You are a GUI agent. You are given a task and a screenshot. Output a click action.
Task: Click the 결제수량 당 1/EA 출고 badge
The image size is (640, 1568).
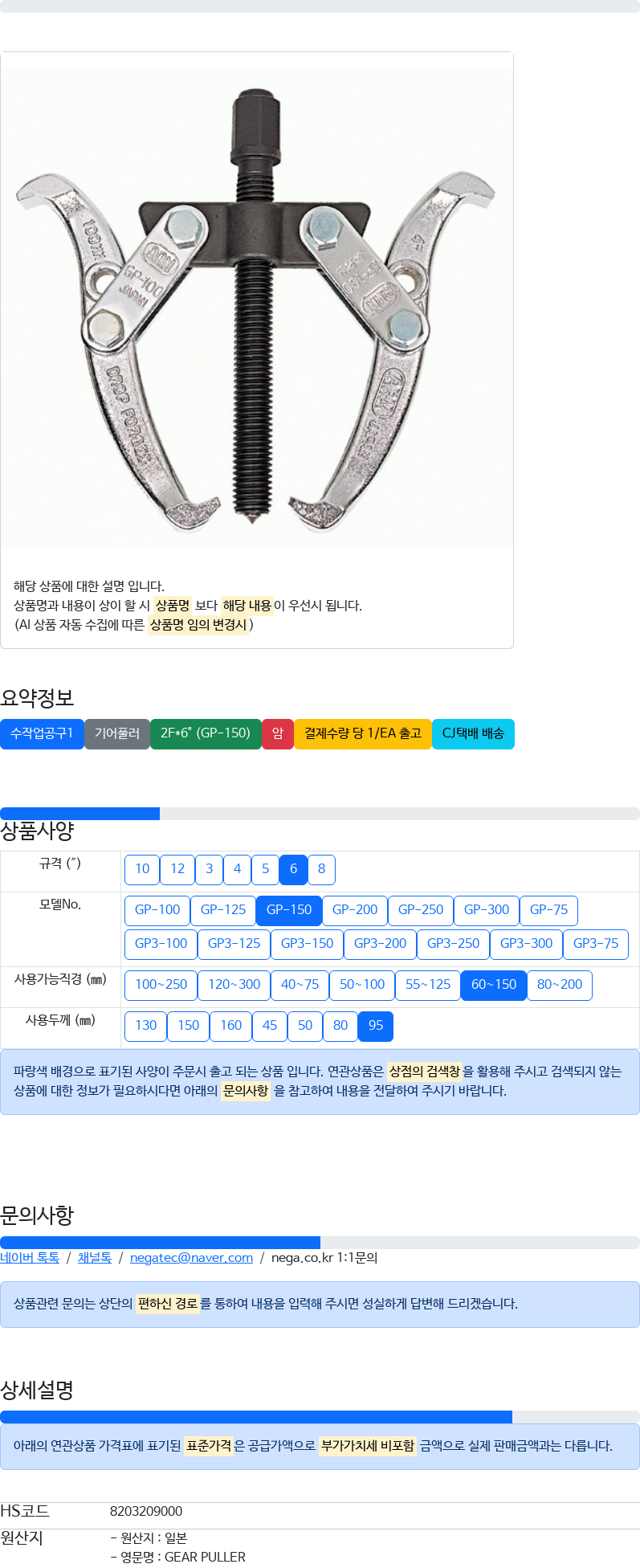point(363,733)
